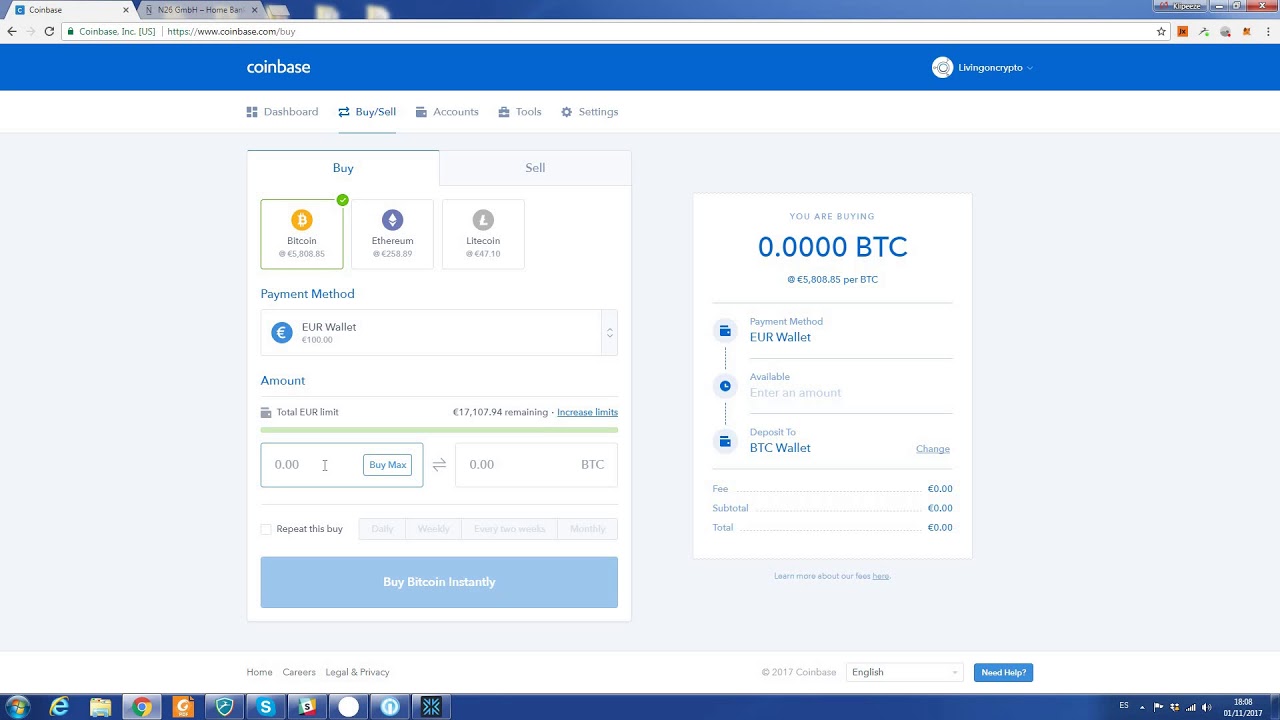Open the Settings nav item

pos(590,112)
